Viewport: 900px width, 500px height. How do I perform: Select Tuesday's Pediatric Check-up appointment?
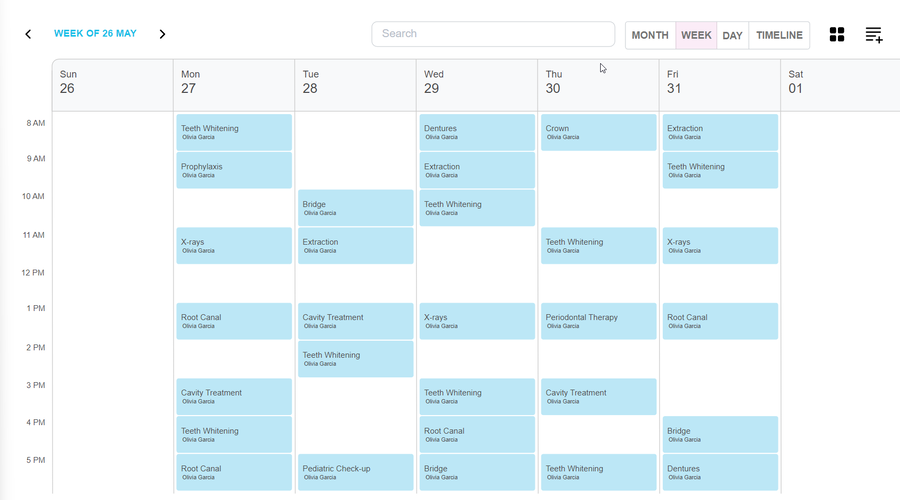click(355, 472)
